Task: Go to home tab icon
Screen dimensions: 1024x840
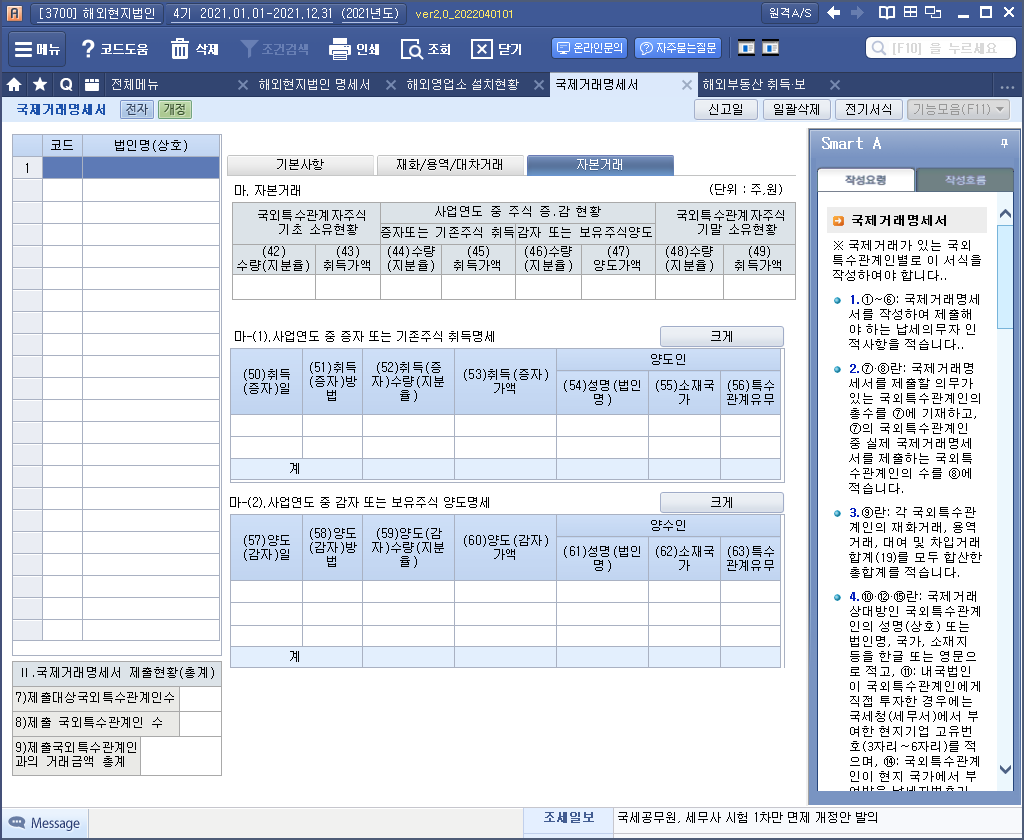Action: click(x=14, y=84)
